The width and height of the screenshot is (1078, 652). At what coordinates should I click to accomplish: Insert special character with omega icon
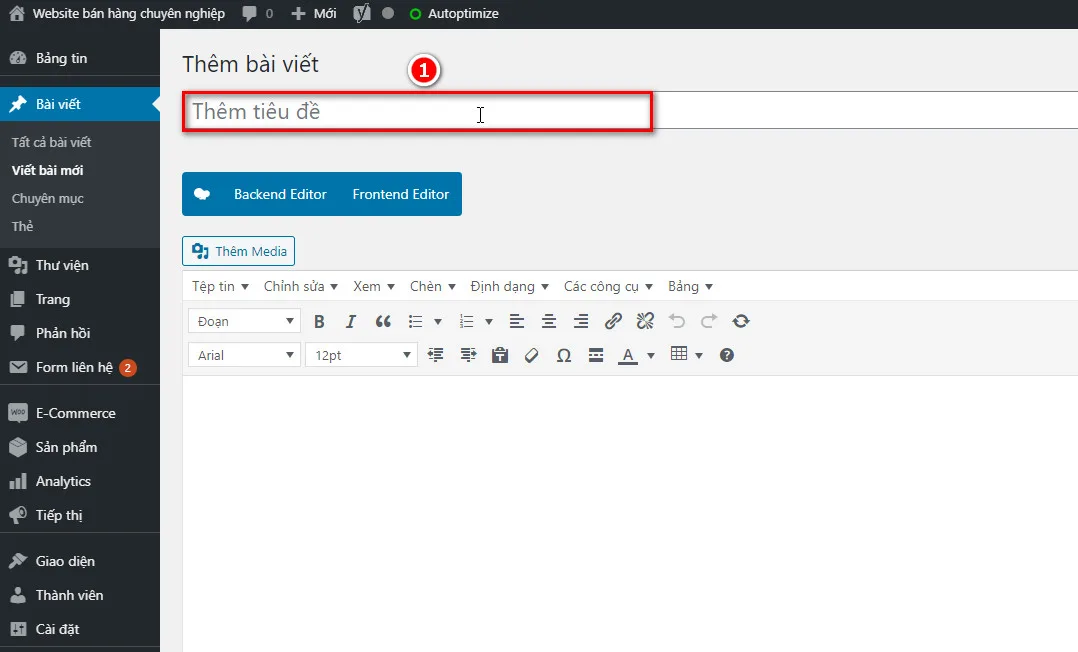[x=564, y=355]
